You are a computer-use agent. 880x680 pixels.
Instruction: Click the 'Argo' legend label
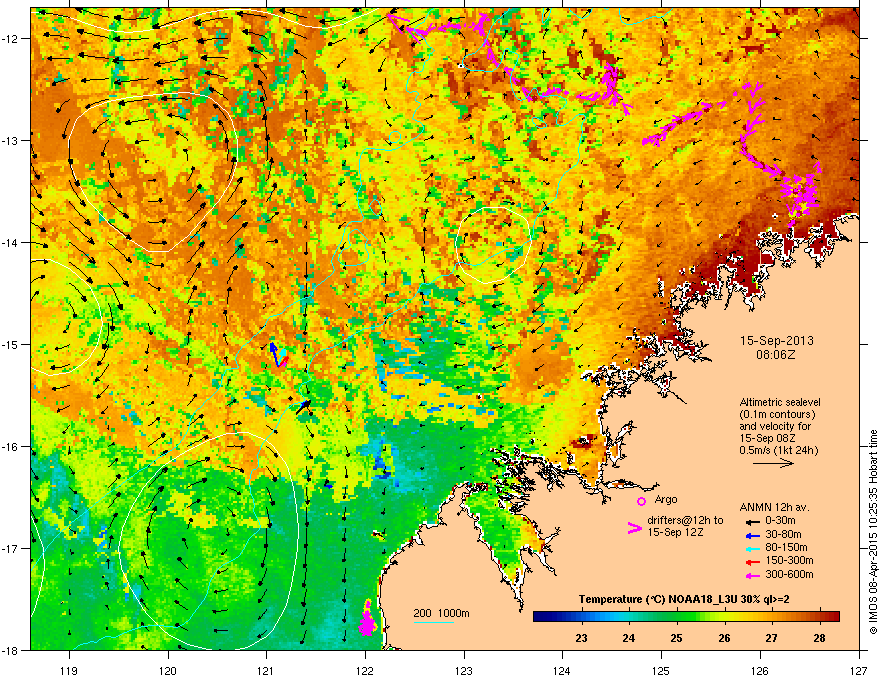pos(666,499)
